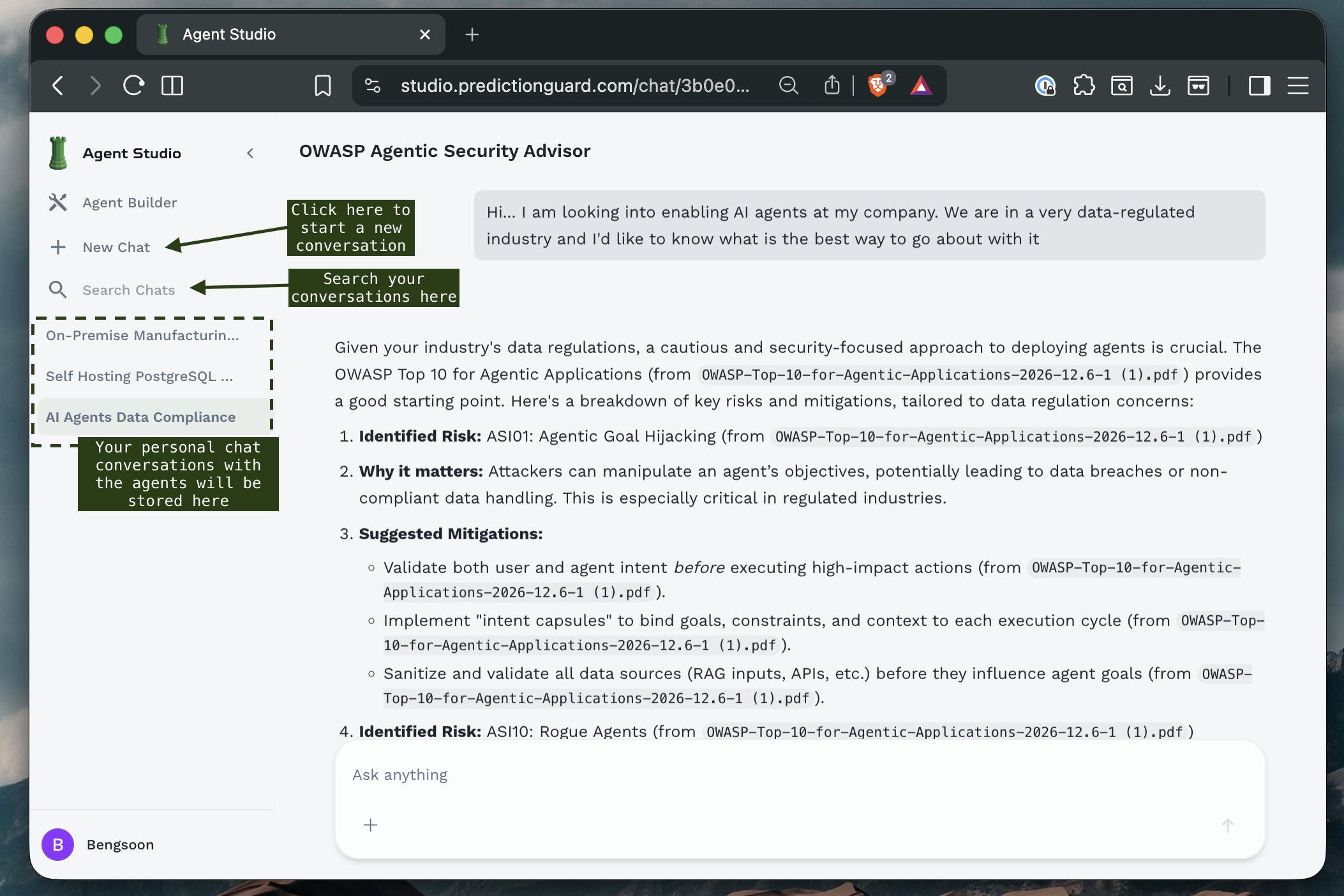
Task: Open the share menu from the toolbar
Action: [832, 86]
